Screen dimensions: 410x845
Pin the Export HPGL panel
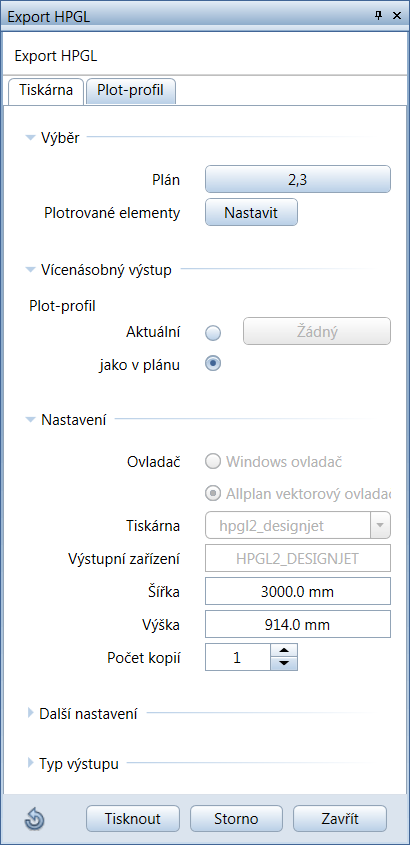point(378,16)
